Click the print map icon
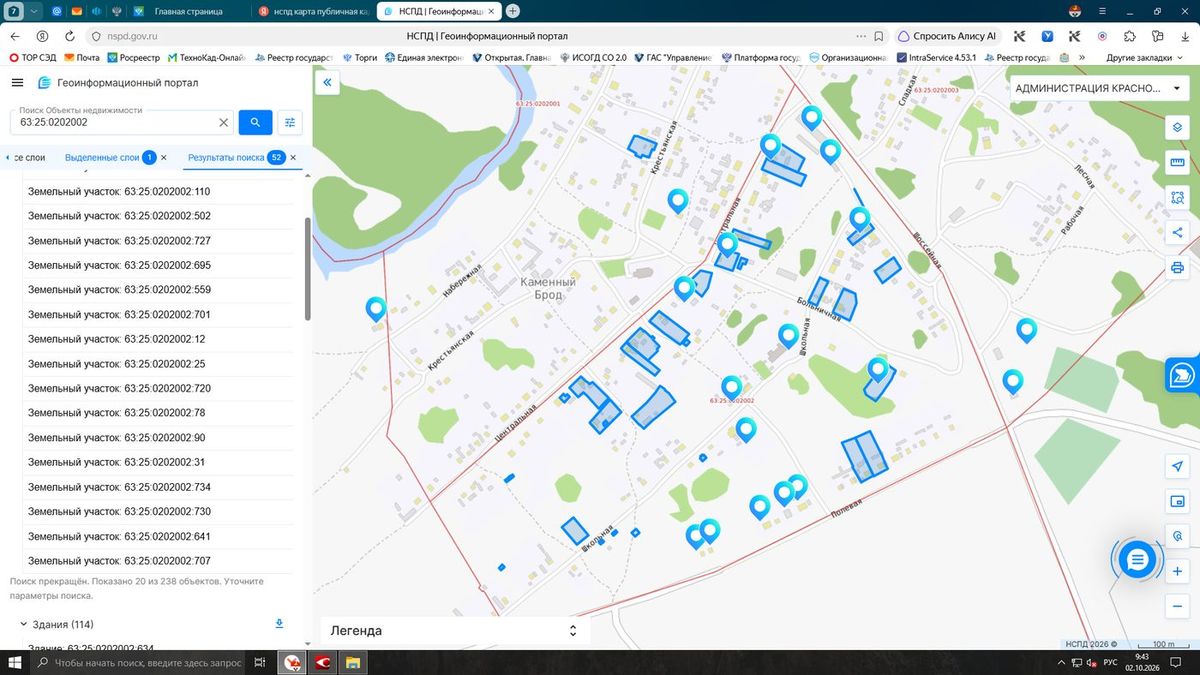Screen dimensions: 1200x675 pyautogui.click(x=1177, y=267)
